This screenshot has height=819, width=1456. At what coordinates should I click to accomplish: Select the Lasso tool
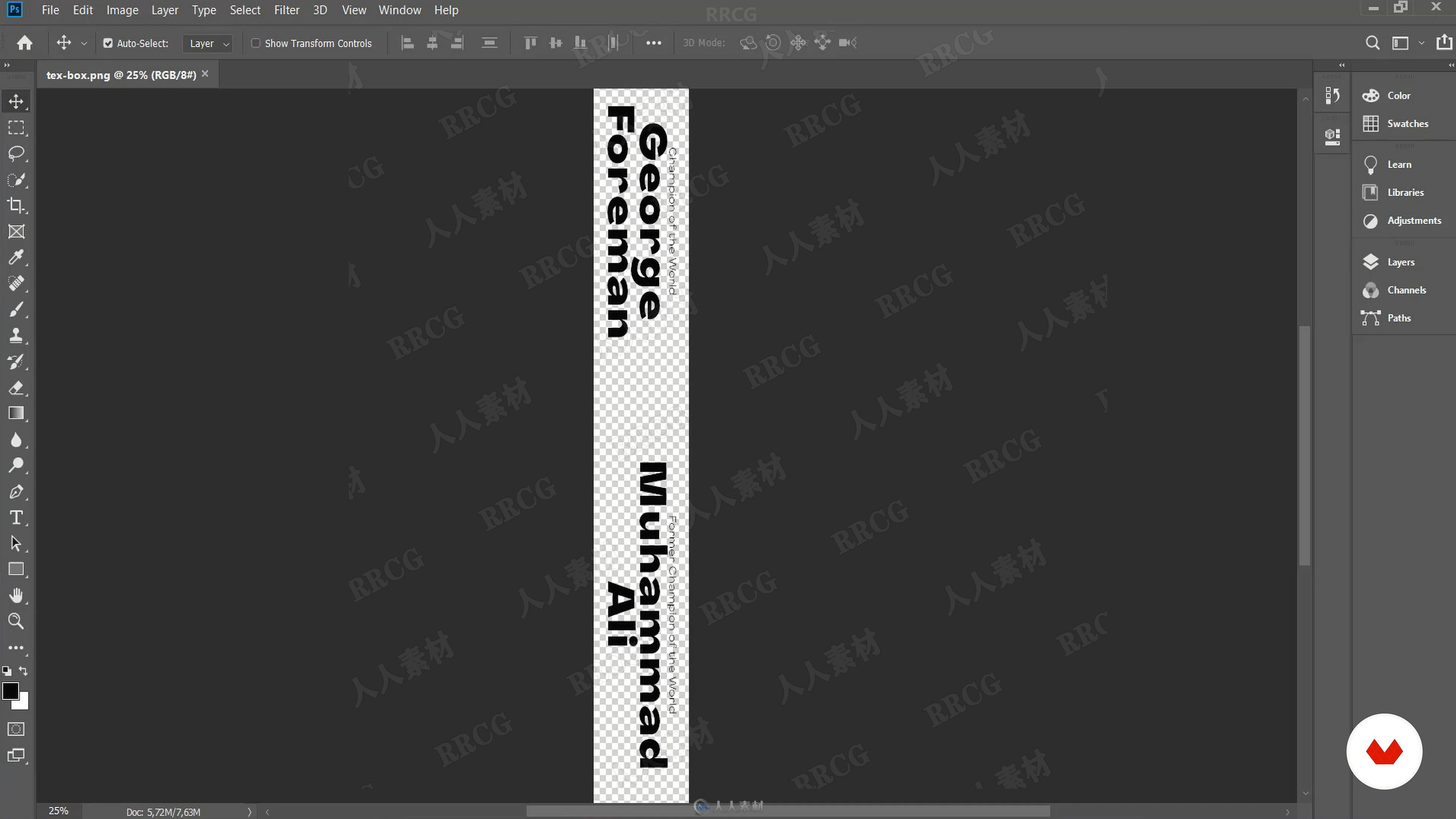17,153
